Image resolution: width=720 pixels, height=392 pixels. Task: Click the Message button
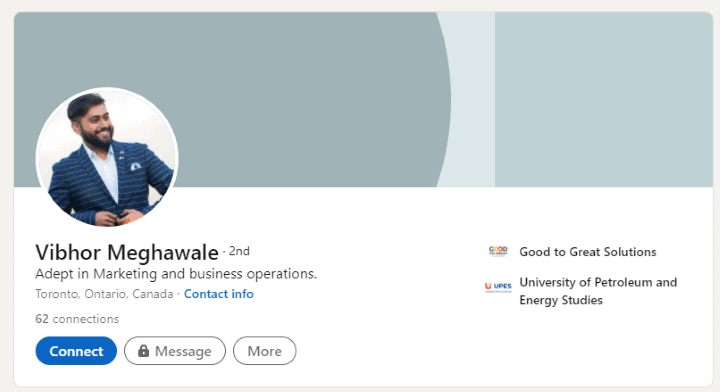[175, 351]
